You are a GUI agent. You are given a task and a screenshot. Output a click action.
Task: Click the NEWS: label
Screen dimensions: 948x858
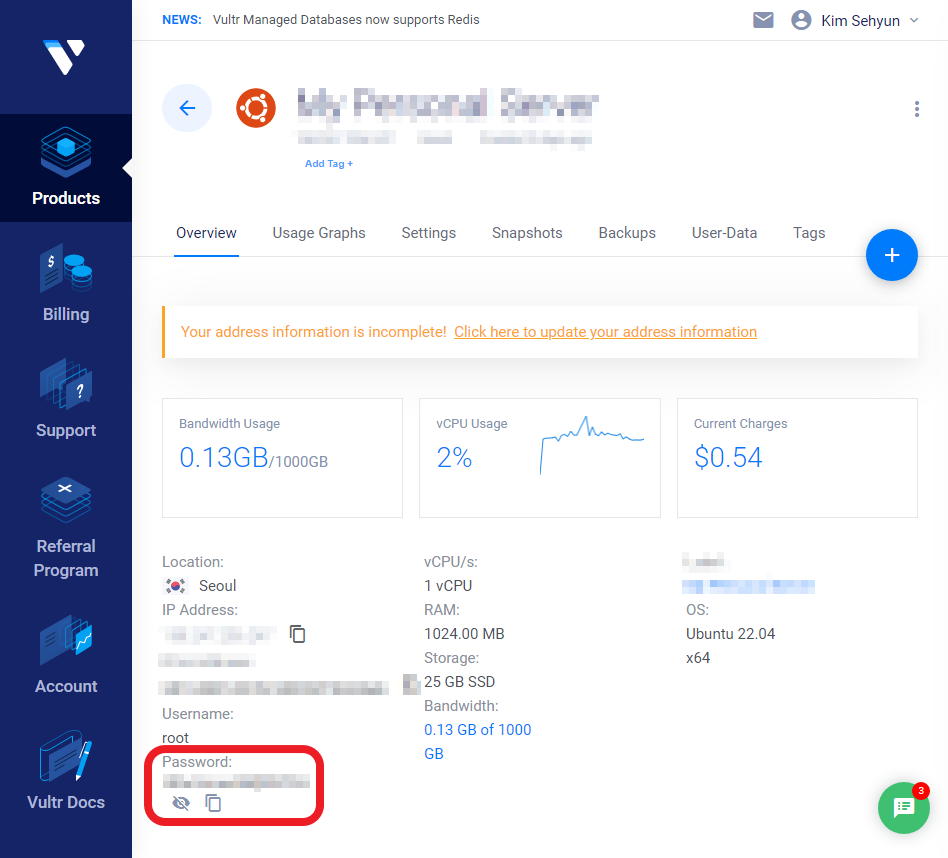coord(181,19)
